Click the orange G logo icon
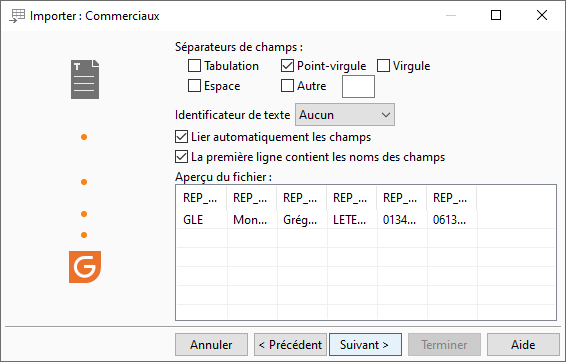This screenshot has width=566, height=362. [x=85, y=267]
